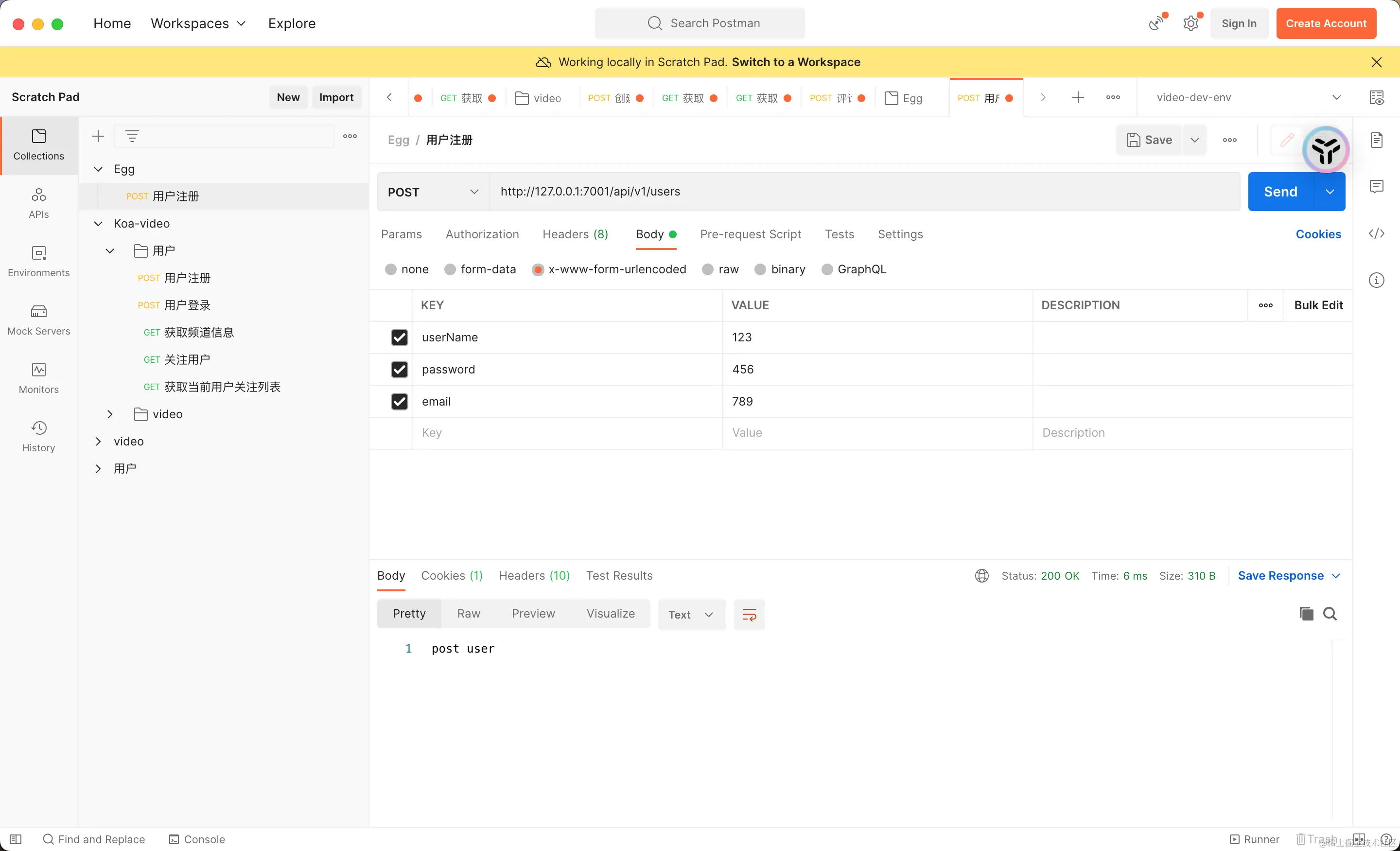The height and width of the screenshot is (851, 1400).
Task: Click the Import button
Action: pyautogui.click(x=336, y=97)
